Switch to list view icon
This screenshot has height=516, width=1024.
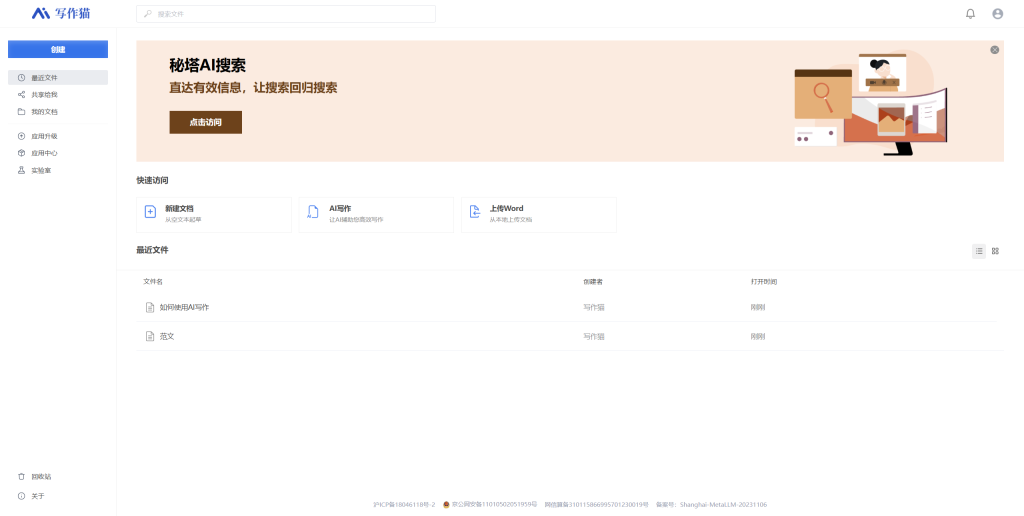[x=978, y=251]
